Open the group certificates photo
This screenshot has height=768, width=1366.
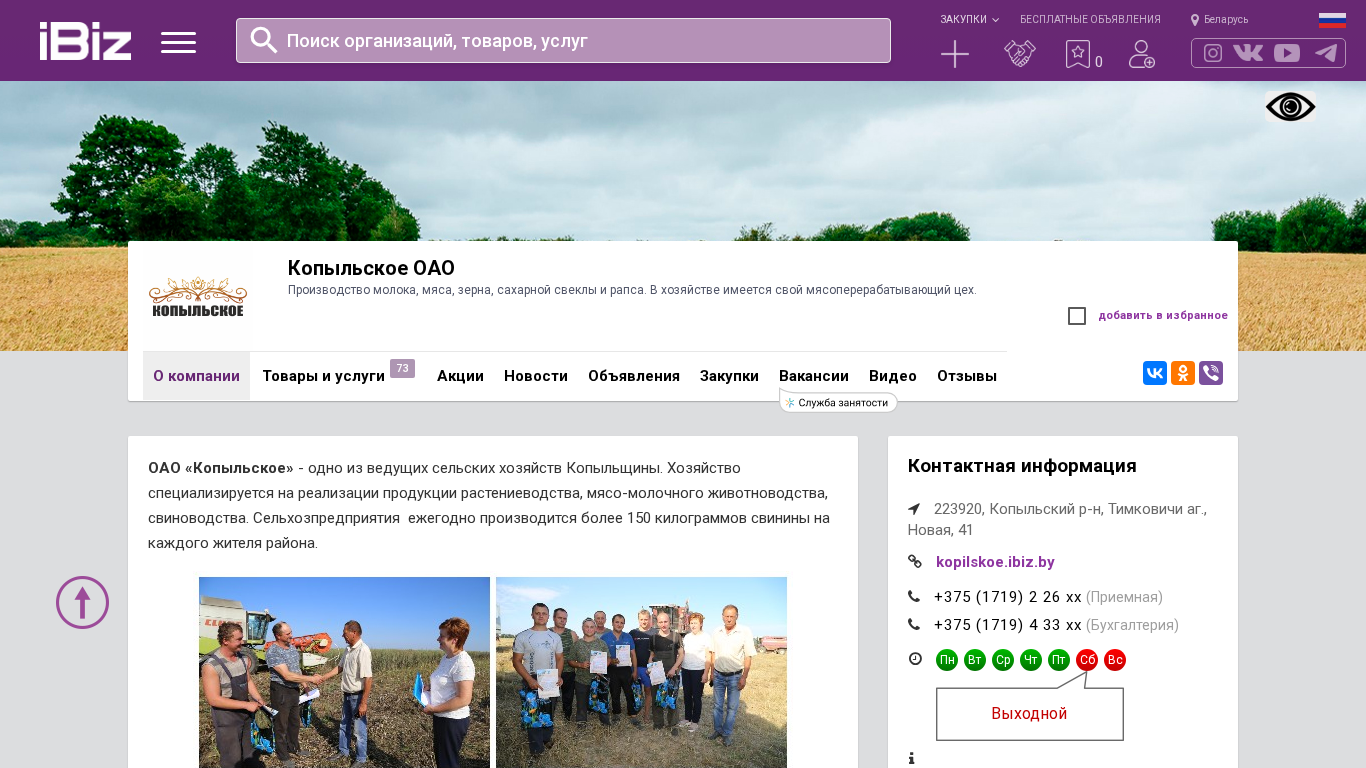pyautogui.click(x=641, y=672)
